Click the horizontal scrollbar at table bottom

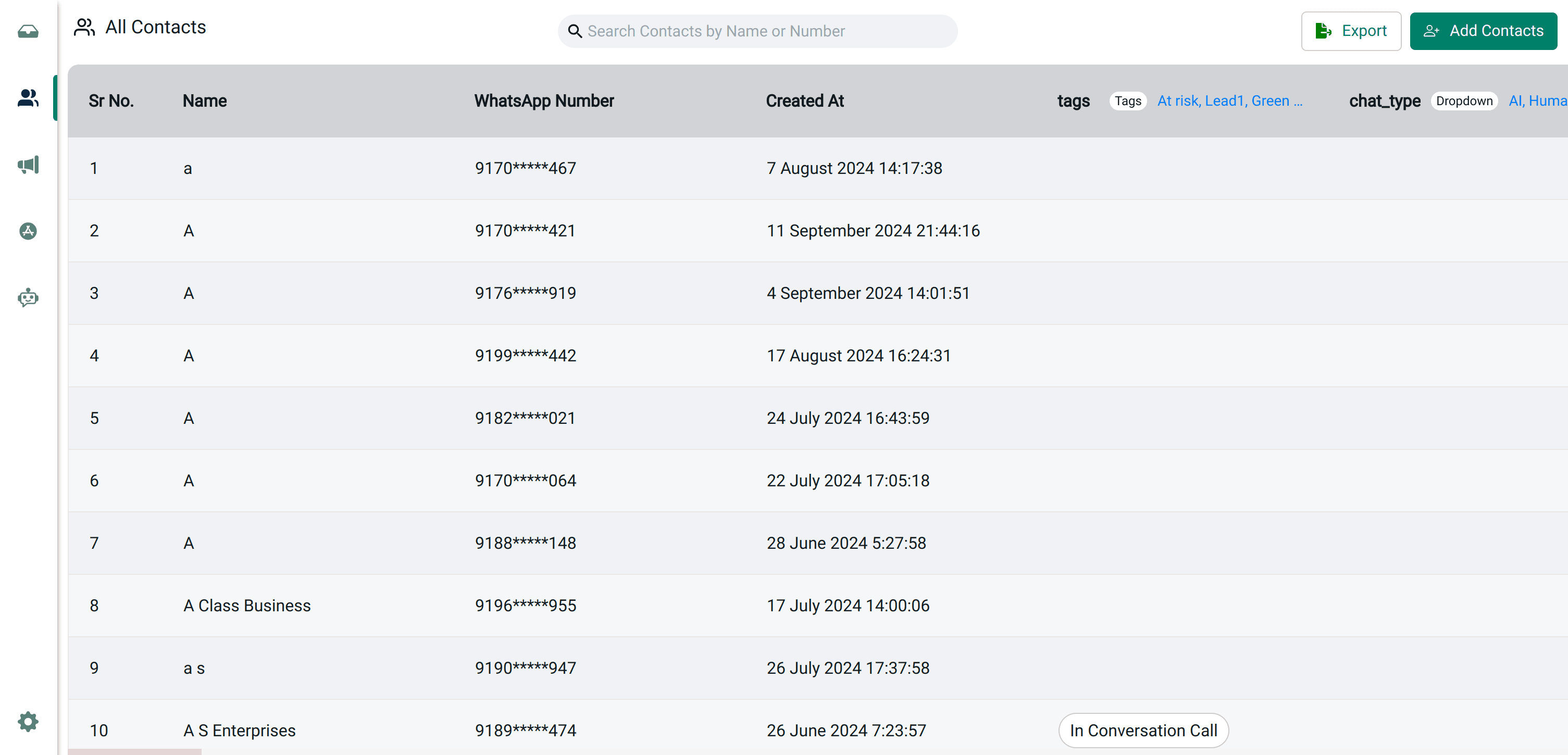(x=134, y=752)
